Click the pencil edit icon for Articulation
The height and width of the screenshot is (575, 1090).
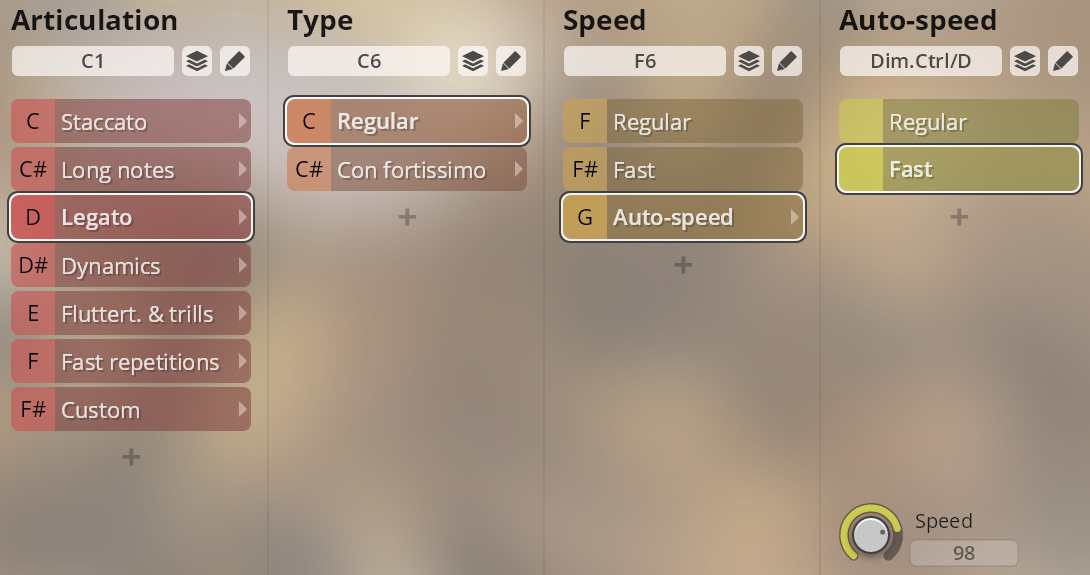tap(235, 61)
